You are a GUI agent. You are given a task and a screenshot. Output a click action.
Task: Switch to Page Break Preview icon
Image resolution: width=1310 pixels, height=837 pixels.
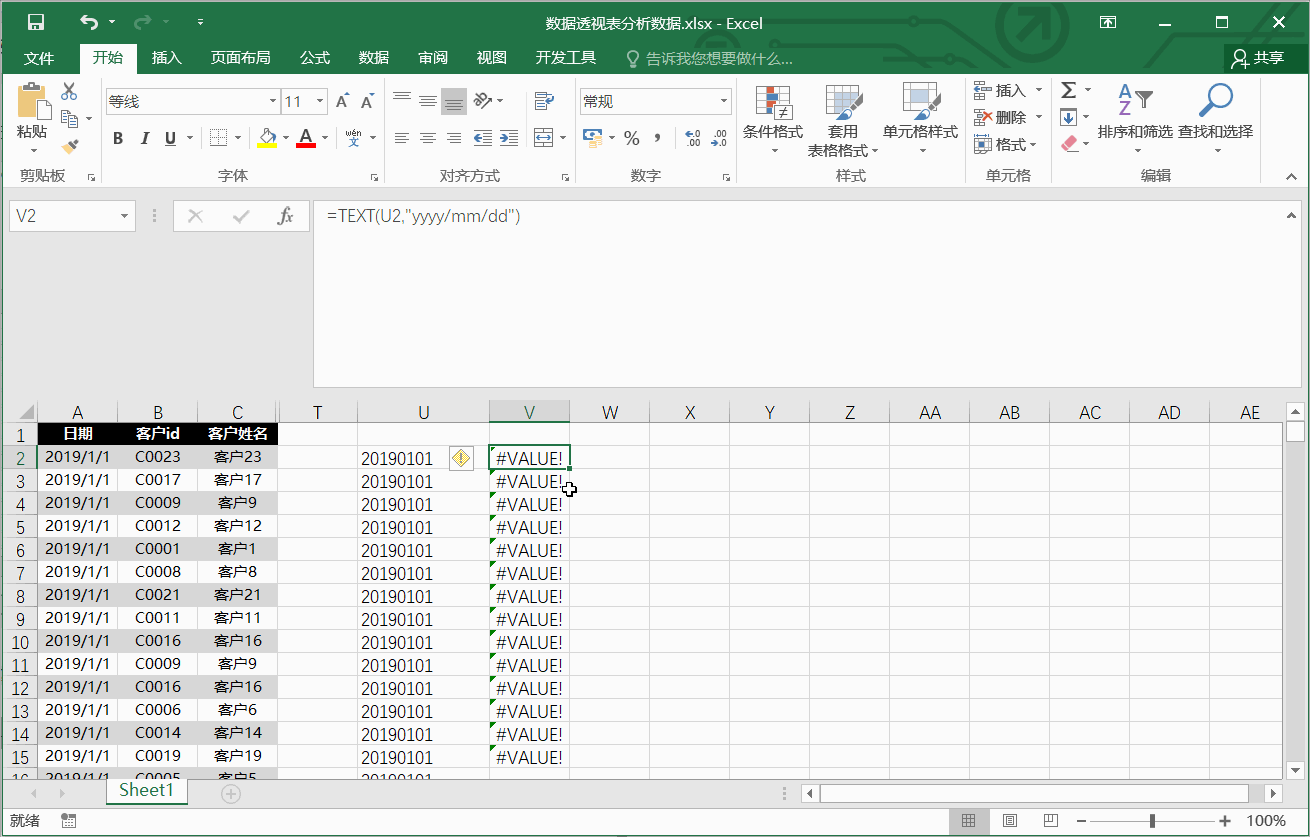tap(1050, 821)
